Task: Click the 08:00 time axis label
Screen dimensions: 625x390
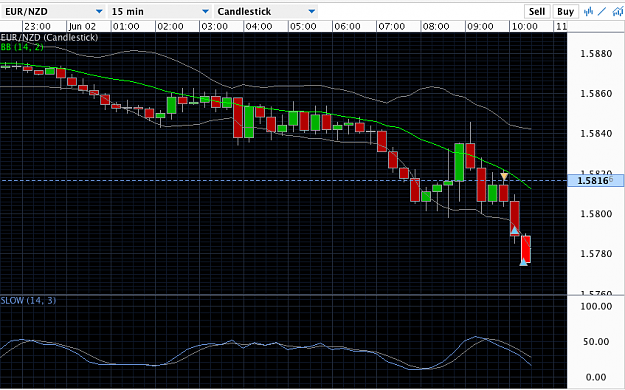Action: [x=436, y=27]
